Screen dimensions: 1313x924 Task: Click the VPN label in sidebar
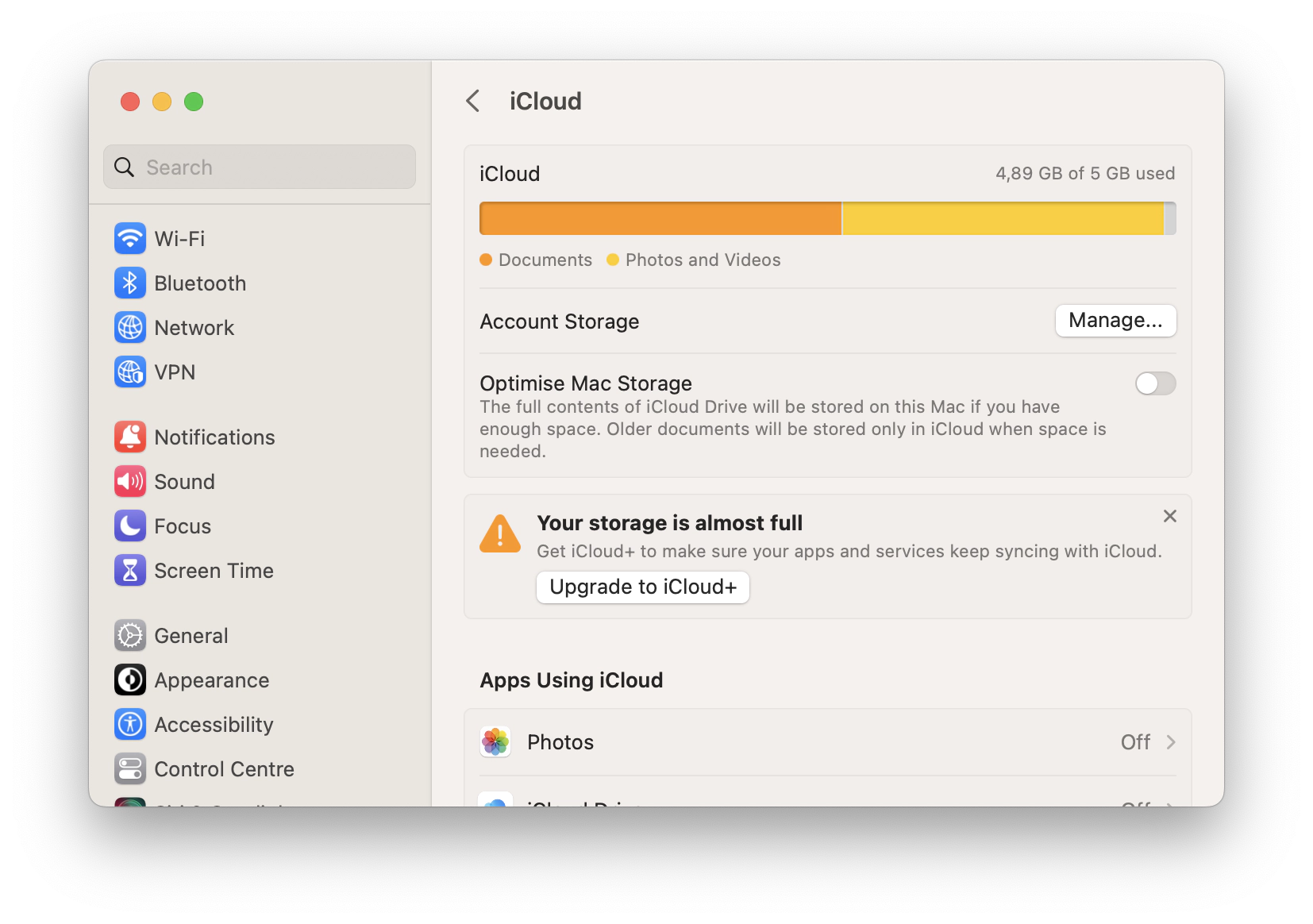point(175,372)
